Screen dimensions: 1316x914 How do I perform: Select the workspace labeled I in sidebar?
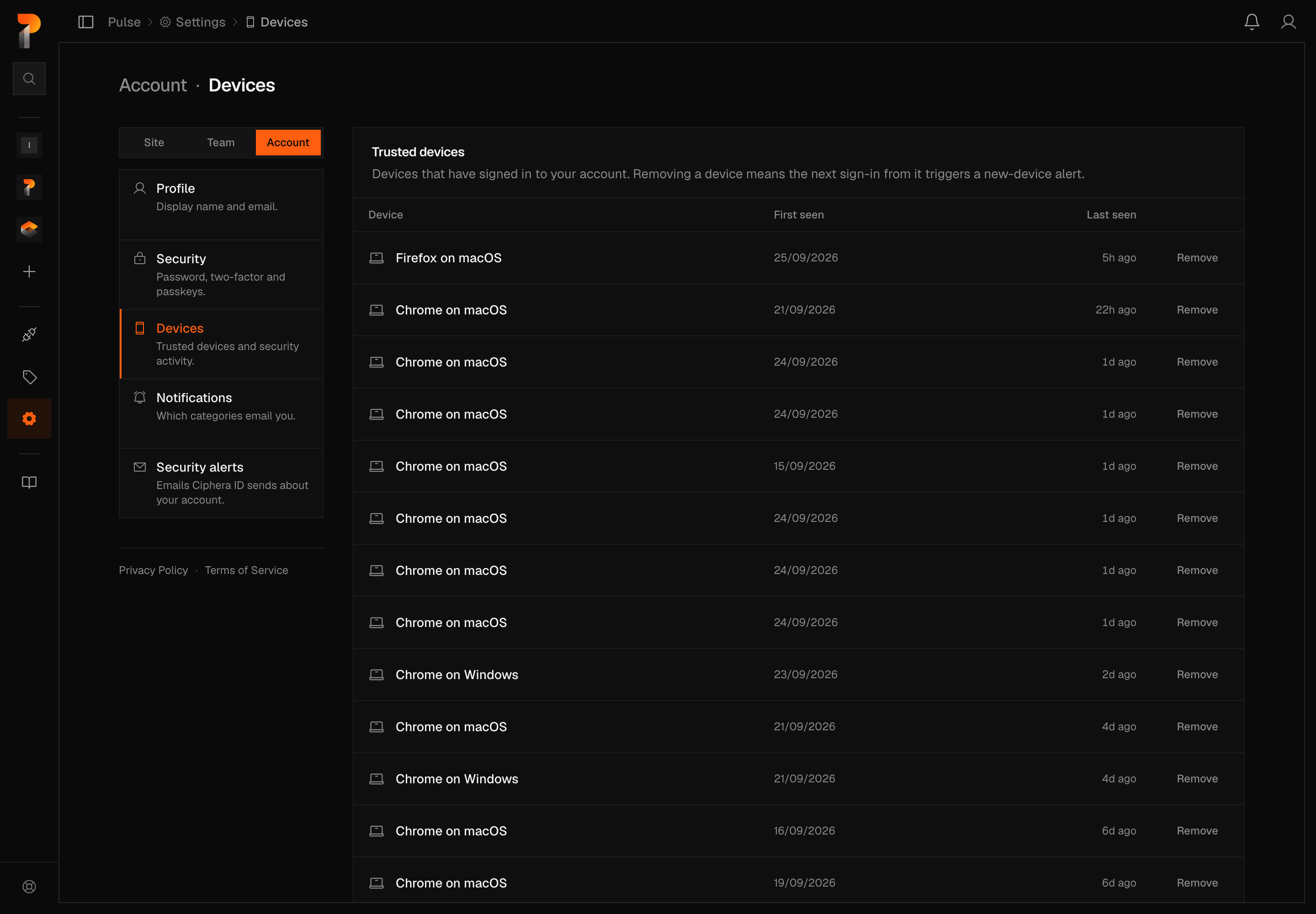point(29,145)
